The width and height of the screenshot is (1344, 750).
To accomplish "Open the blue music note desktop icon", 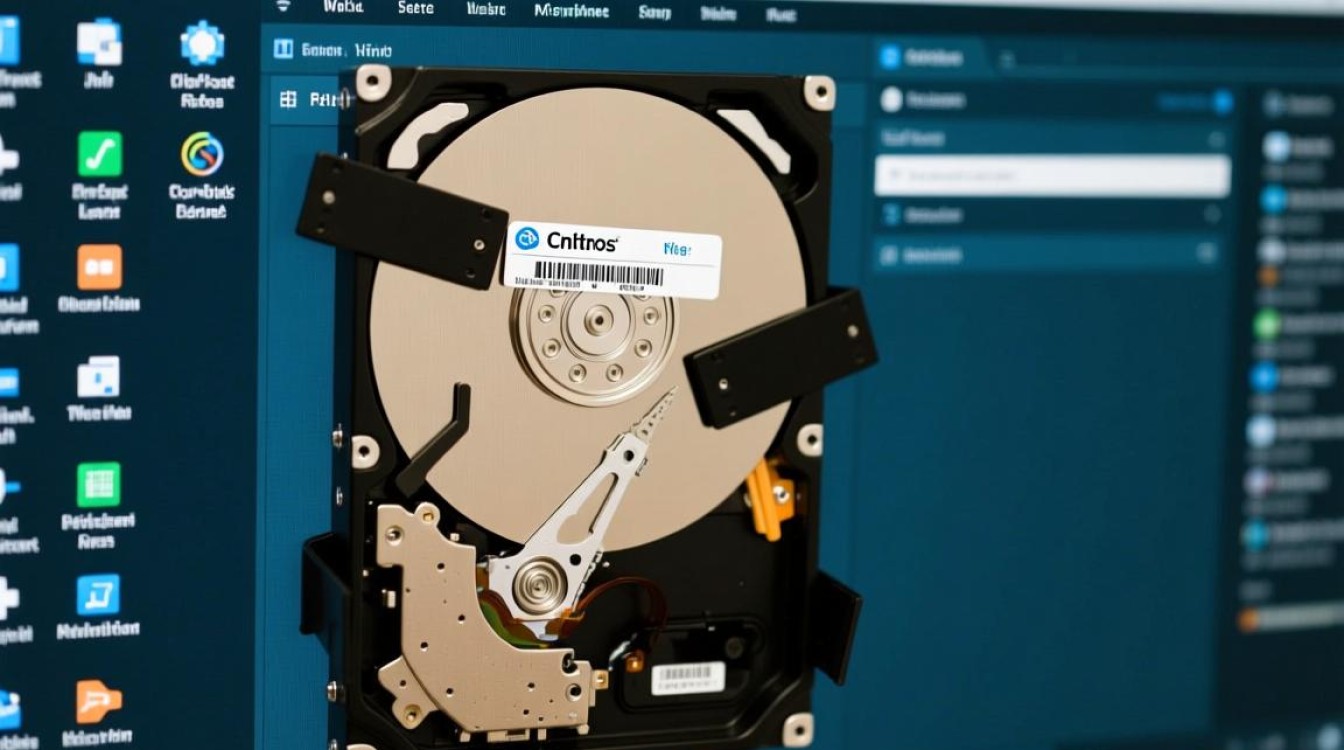I will (x=98, y=594).
